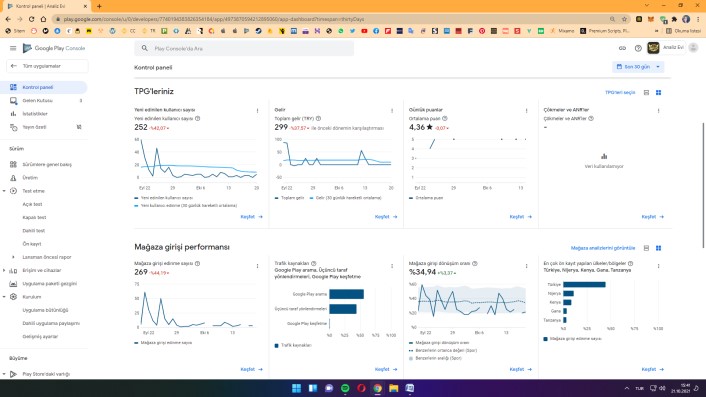Image resolution: width=706 pixels, height=397 pixels.
Task: Switch TPG'leriniz section to grid view
Action: click(x=658, y=92)
